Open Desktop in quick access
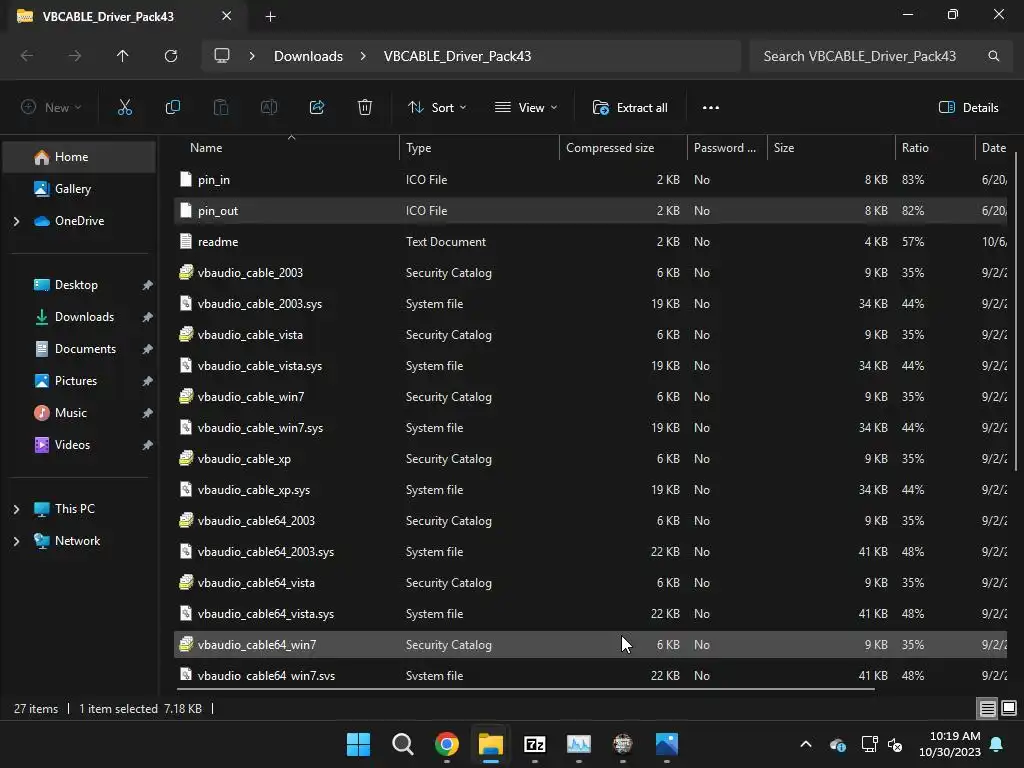1024x768 pixels. (x=80, y=285)
